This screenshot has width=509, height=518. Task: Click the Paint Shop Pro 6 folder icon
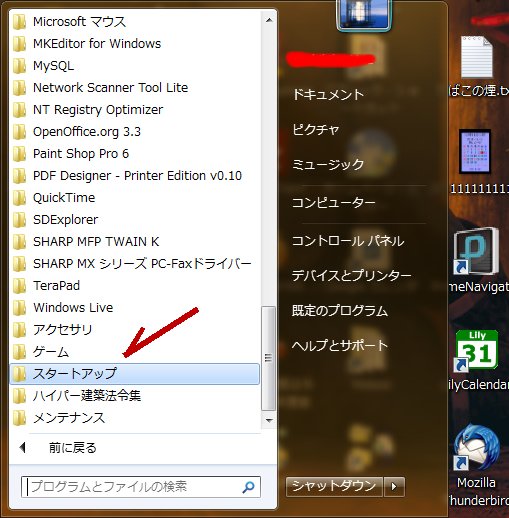point(19,154)
